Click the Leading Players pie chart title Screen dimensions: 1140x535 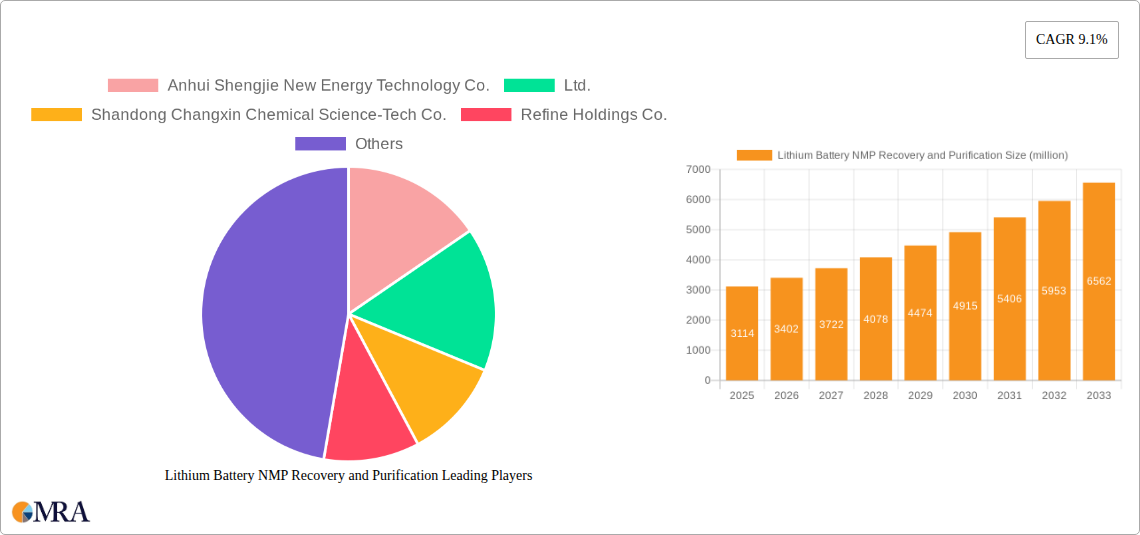coord(349,476)
